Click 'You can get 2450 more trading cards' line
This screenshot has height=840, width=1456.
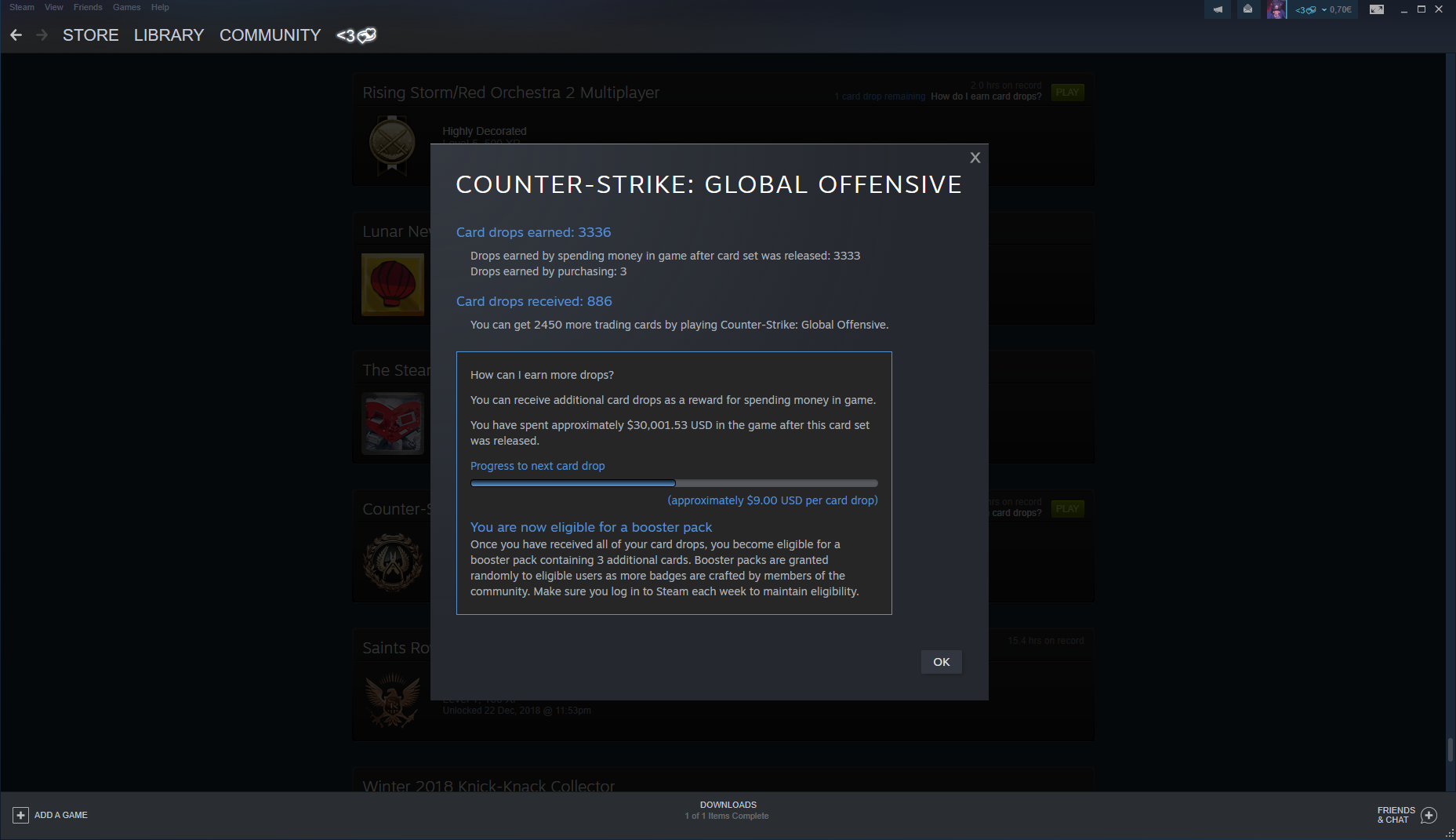coord(679,325)
